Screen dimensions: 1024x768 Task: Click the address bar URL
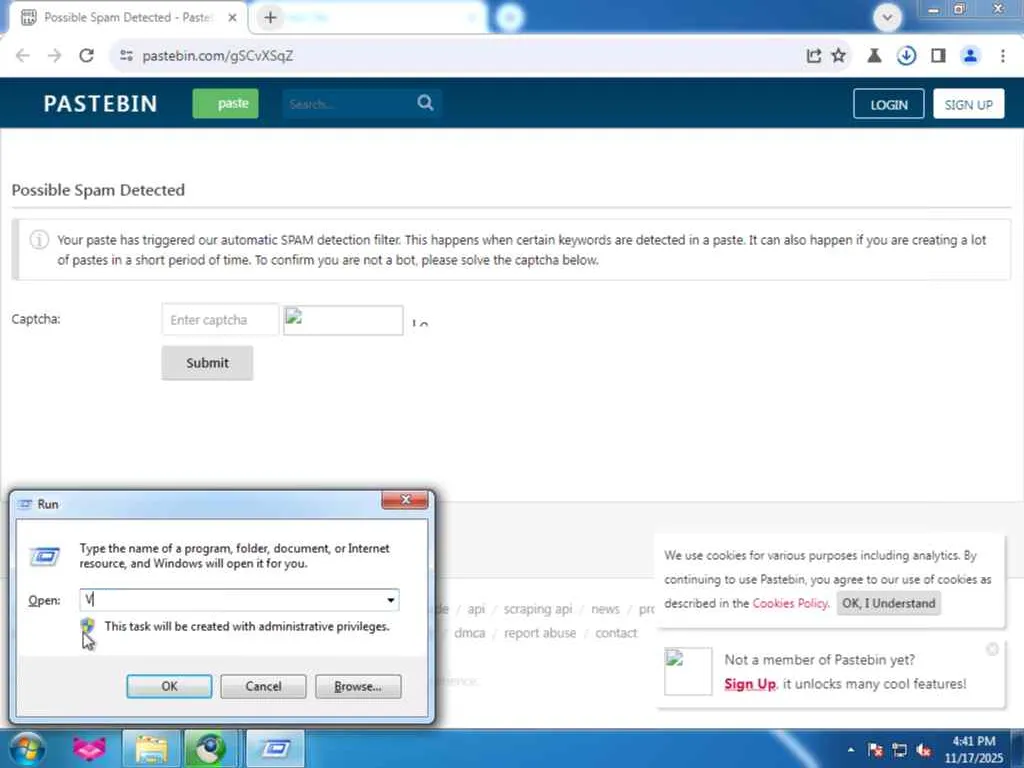(217, 56)
